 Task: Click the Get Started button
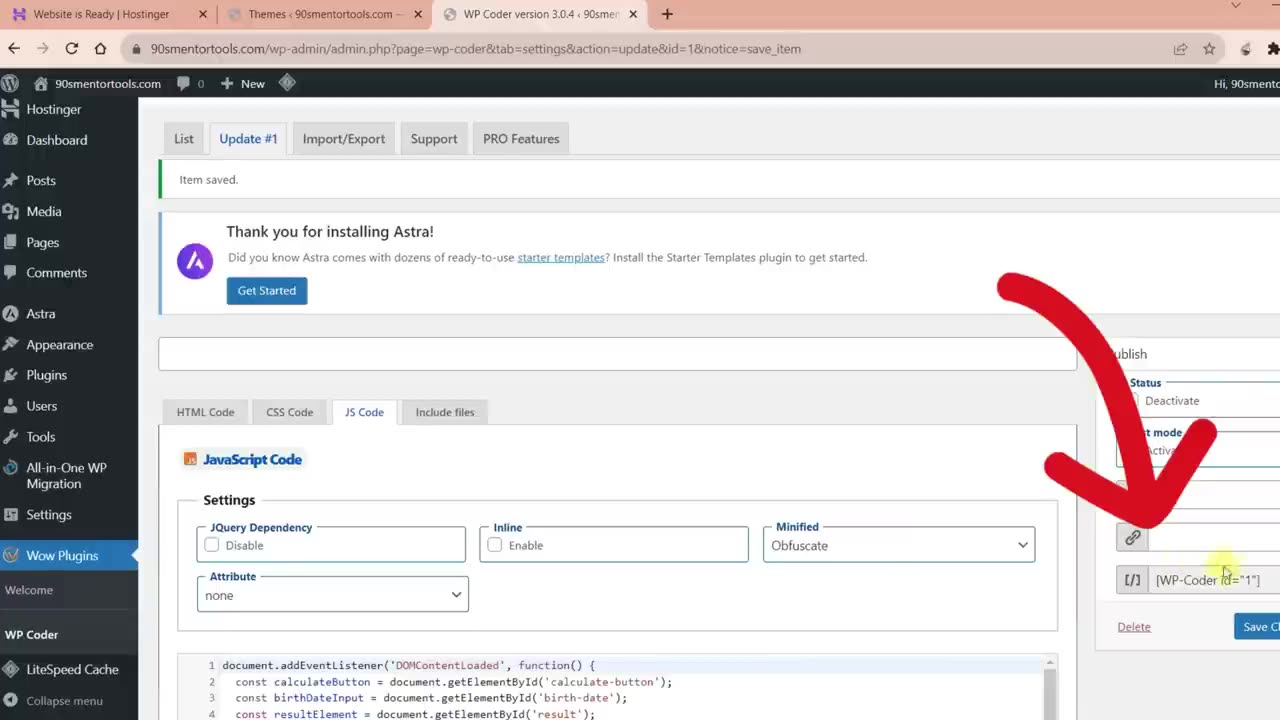267,291
